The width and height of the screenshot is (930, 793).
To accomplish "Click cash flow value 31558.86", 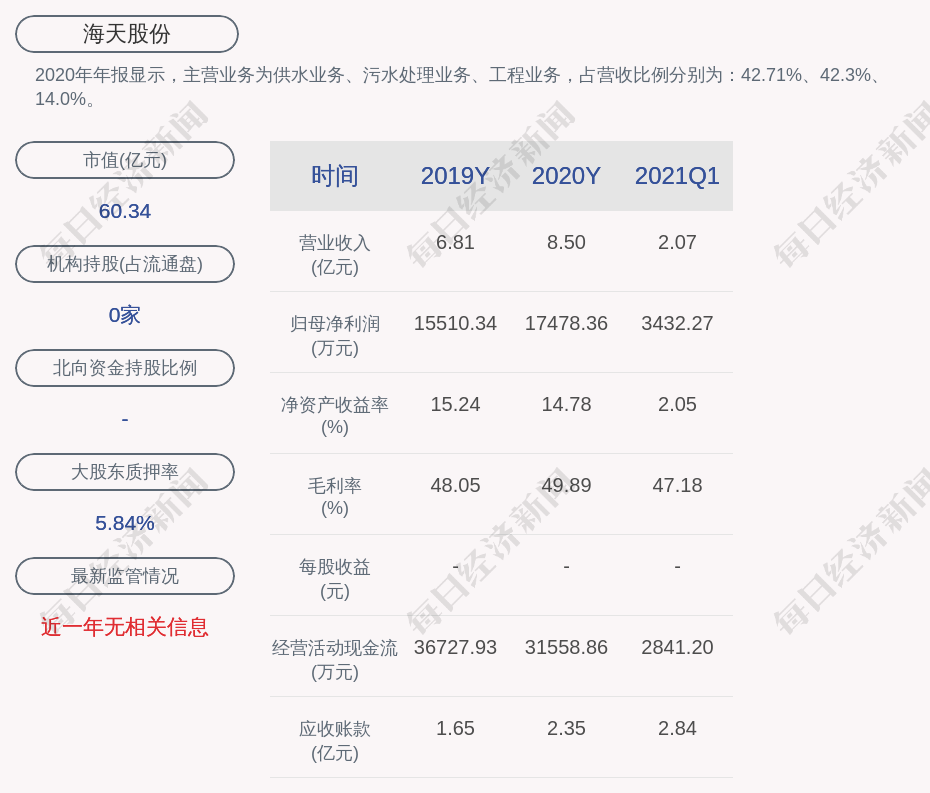I will 566,647.
